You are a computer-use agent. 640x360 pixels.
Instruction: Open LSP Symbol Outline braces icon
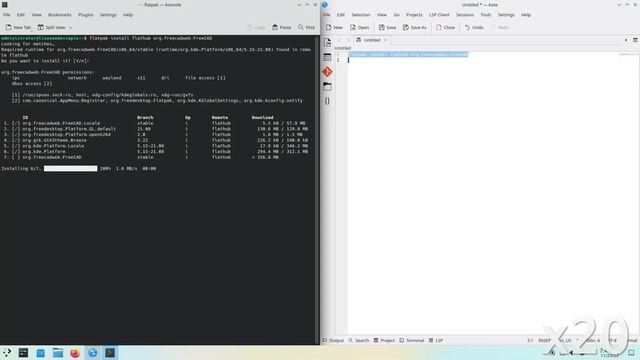[x=327, y=101]
